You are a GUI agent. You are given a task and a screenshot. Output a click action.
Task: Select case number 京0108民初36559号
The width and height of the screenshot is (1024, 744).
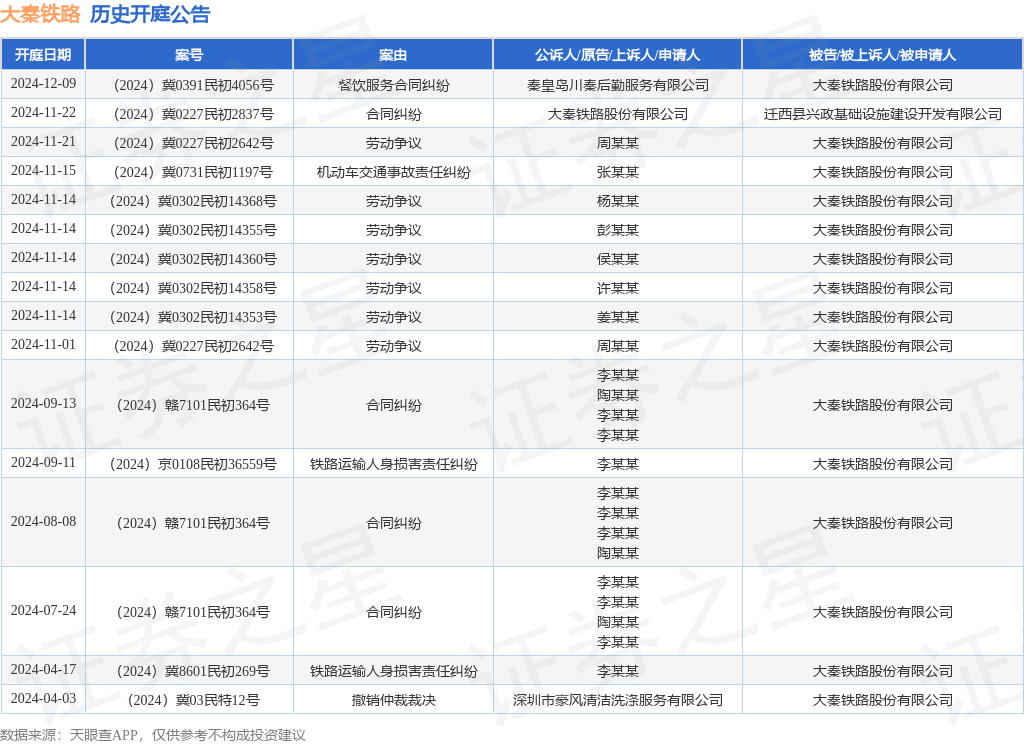193,464
